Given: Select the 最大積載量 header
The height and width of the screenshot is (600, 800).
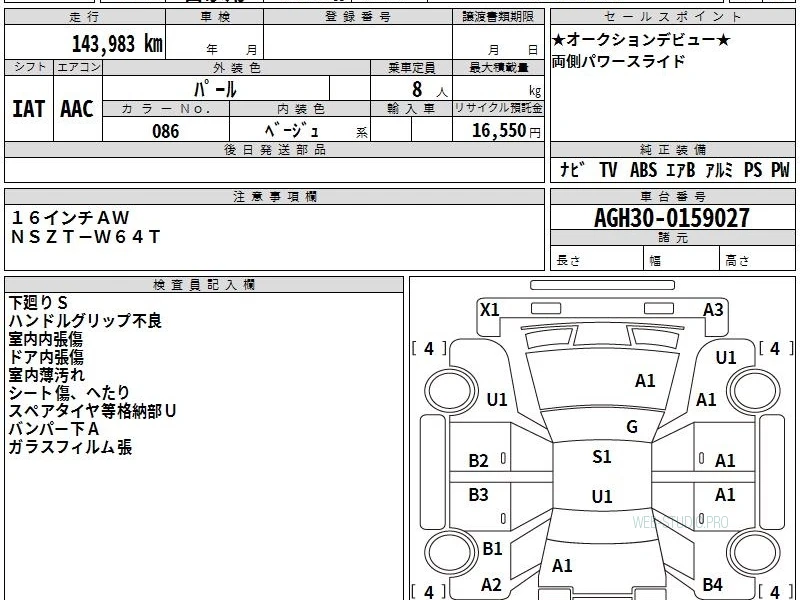Looking at the screenshot, I should [498, 67].
